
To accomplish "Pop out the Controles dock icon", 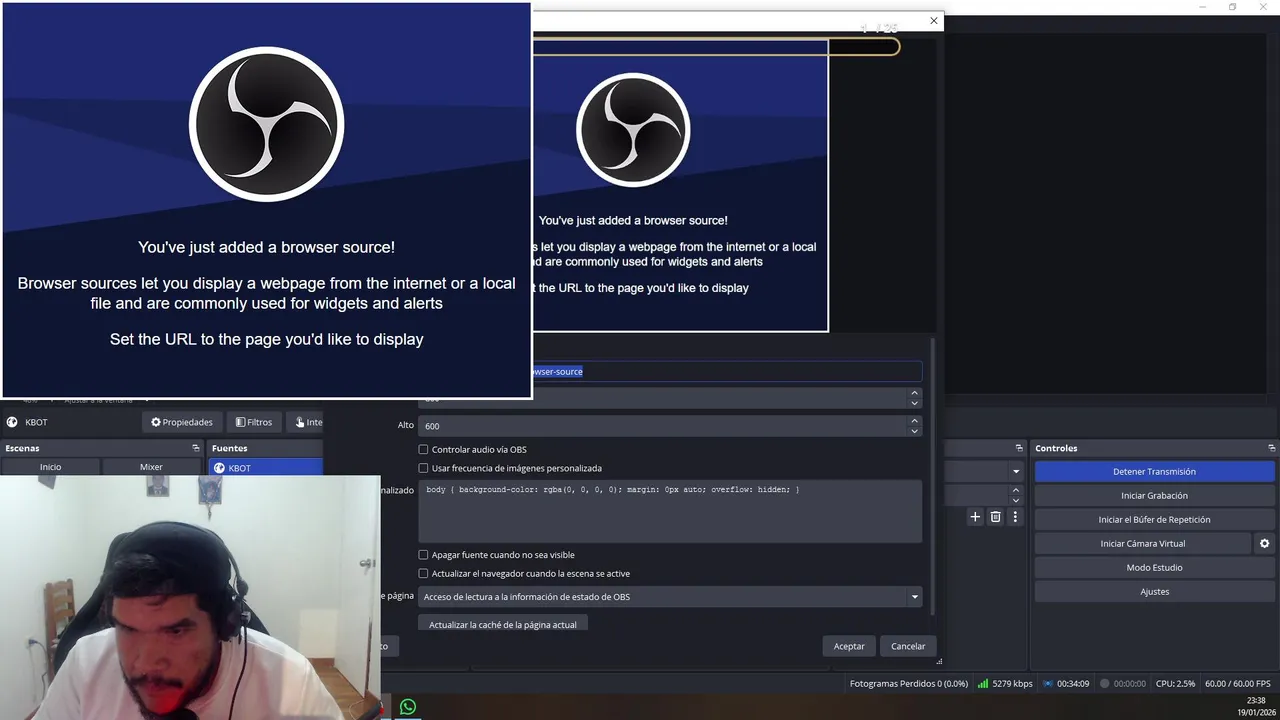I will [x=1271, y=448].
